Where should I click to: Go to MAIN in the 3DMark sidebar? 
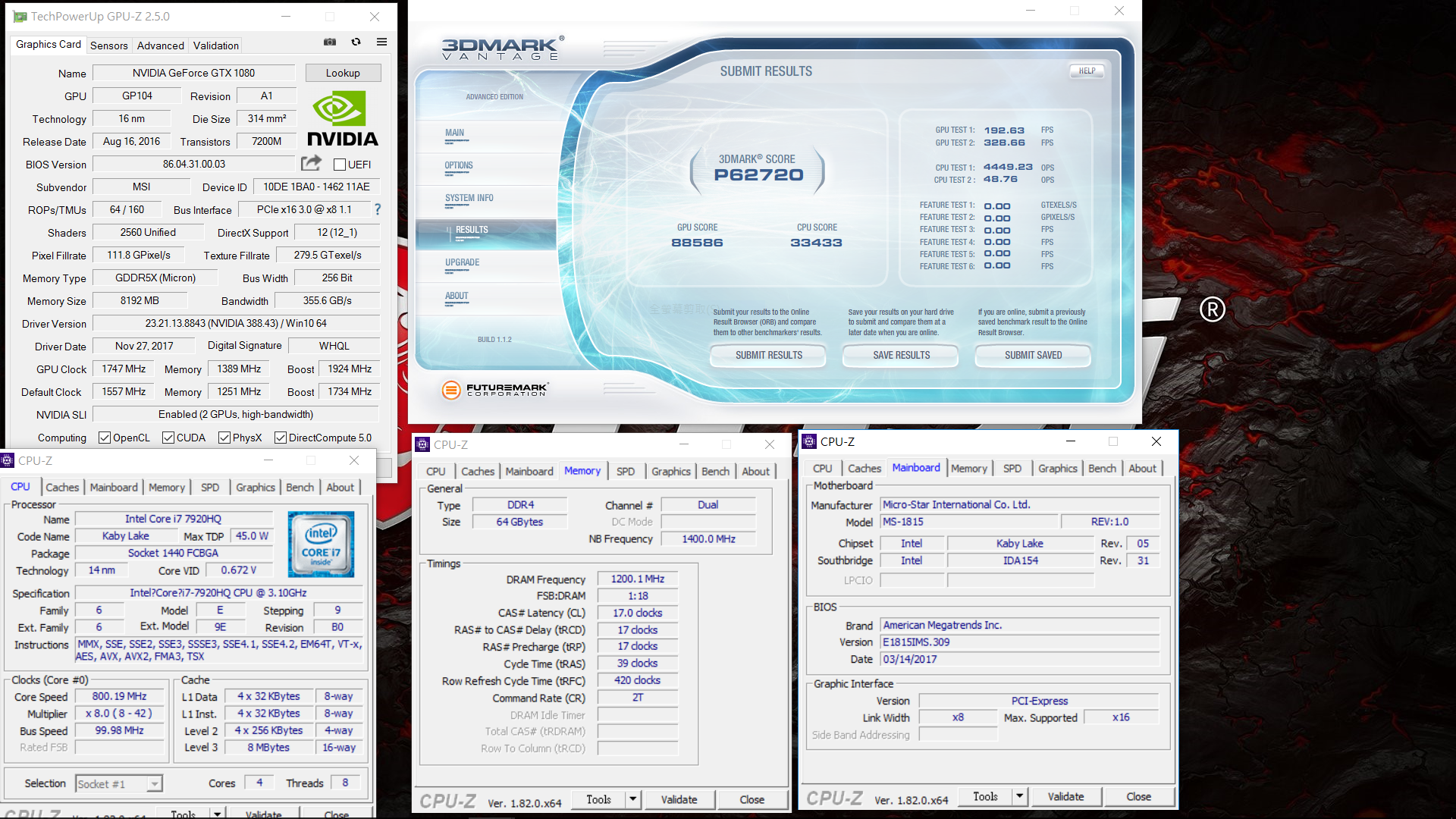pos(455,133)
